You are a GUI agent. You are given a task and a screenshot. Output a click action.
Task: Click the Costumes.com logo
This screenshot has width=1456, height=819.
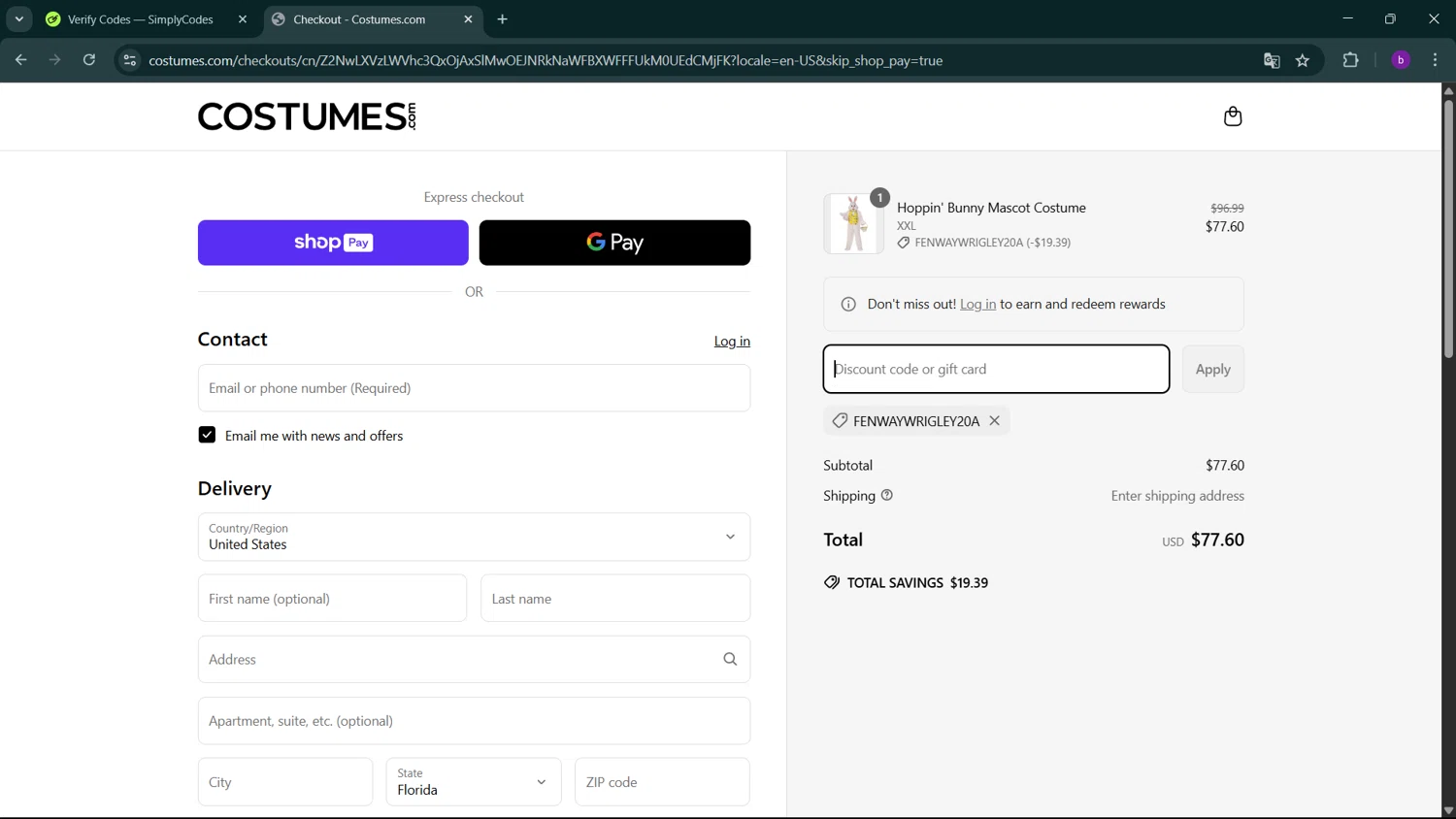(307, 116)
